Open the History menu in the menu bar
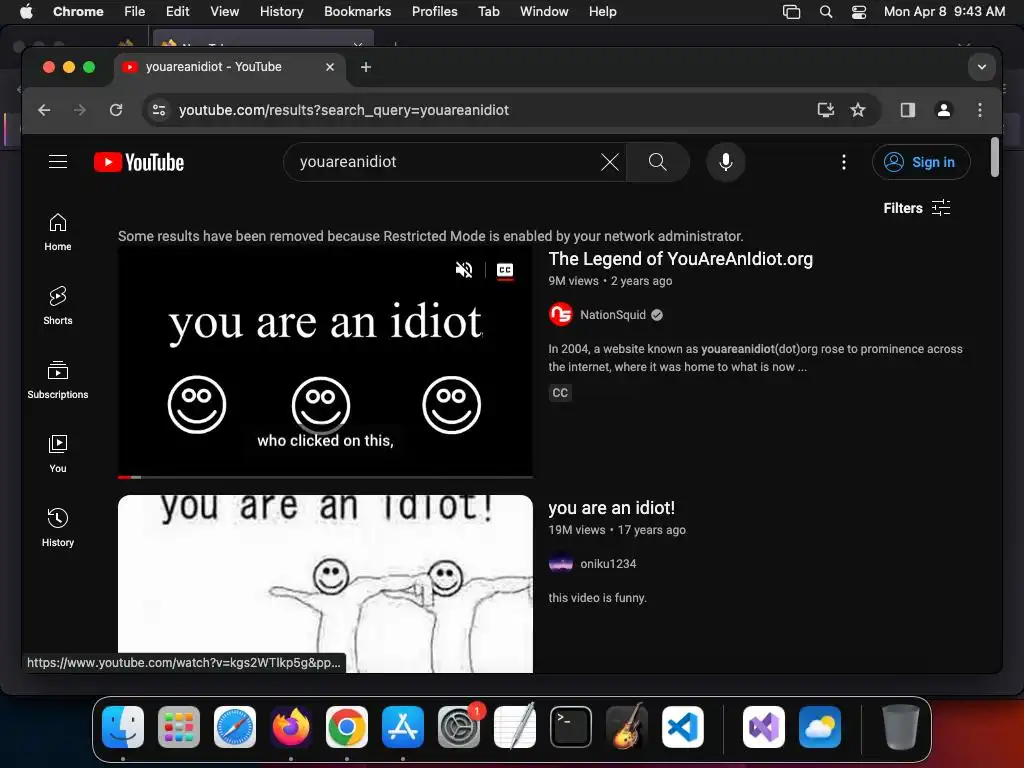The width and height of the screenshot is (1024, 768). 281,11
